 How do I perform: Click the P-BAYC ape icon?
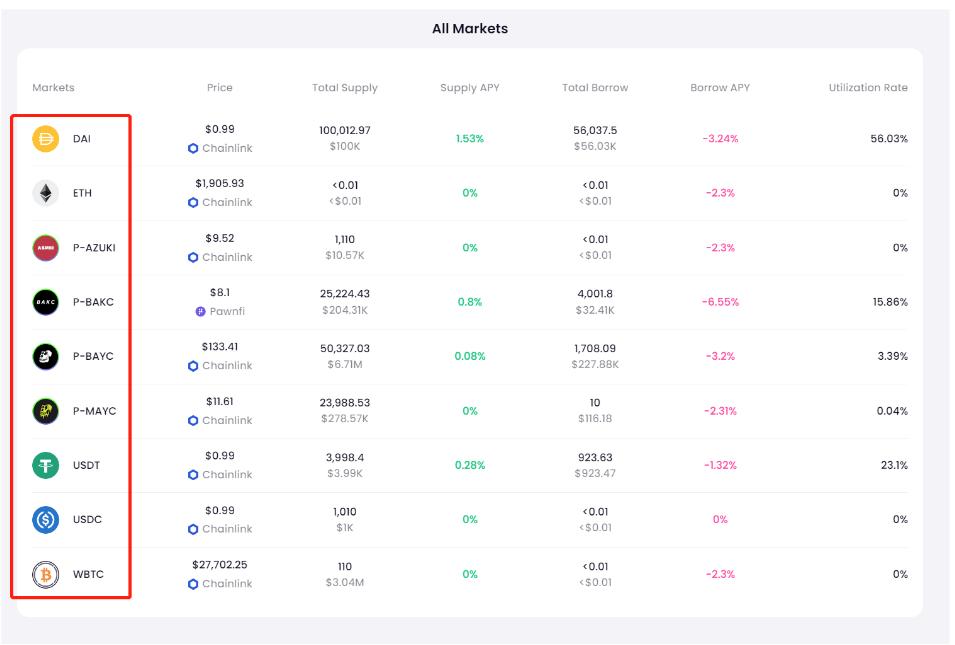tap(46, 357)
